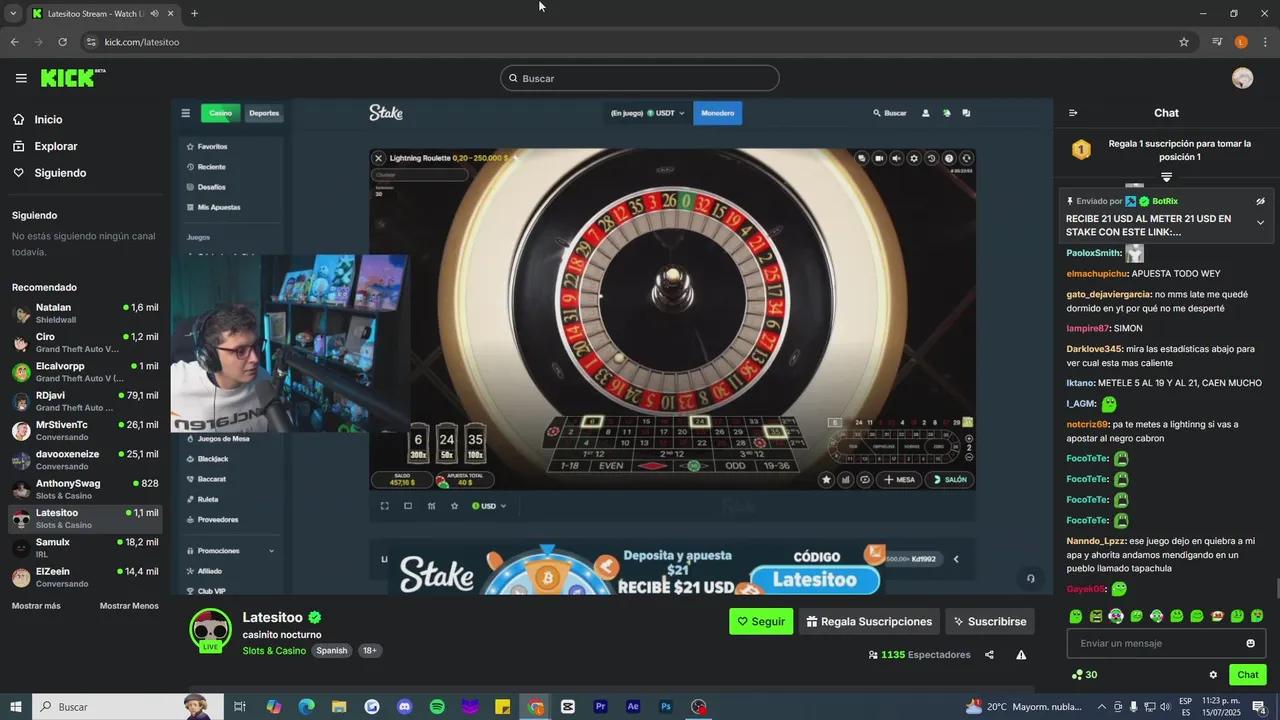1280x720 pixels.
Task: Click the Kick logo
Action: click(x=72, y=78)
